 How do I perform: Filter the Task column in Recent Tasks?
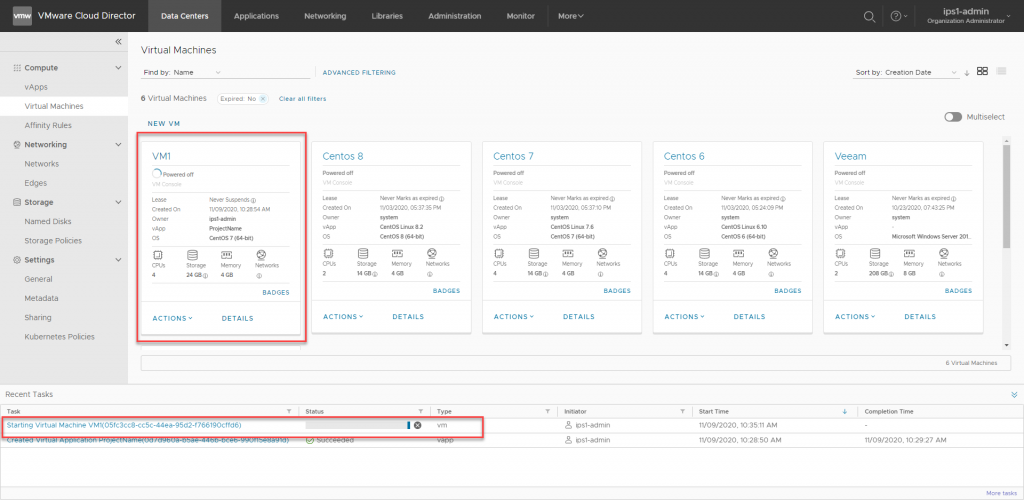click(289, 411)
